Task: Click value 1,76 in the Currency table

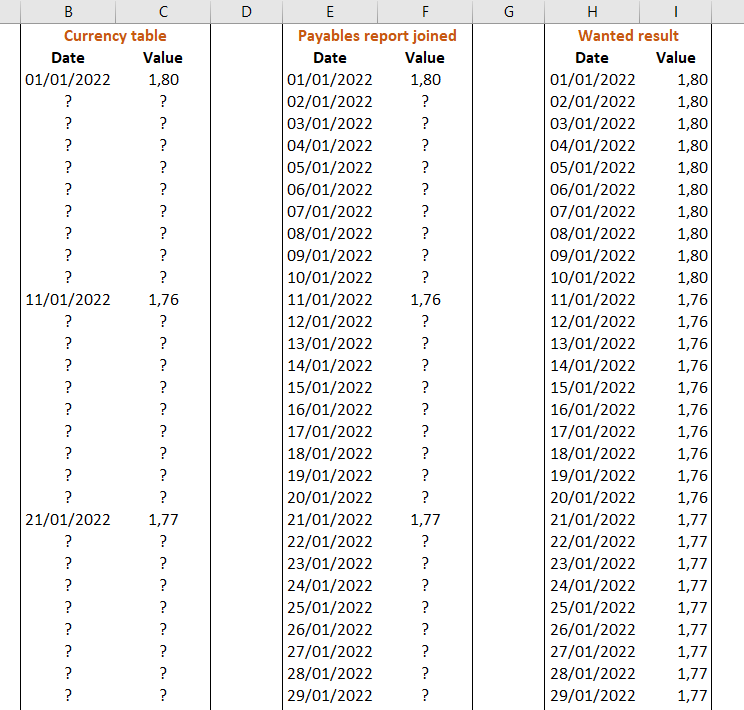Action: (163, 300)
